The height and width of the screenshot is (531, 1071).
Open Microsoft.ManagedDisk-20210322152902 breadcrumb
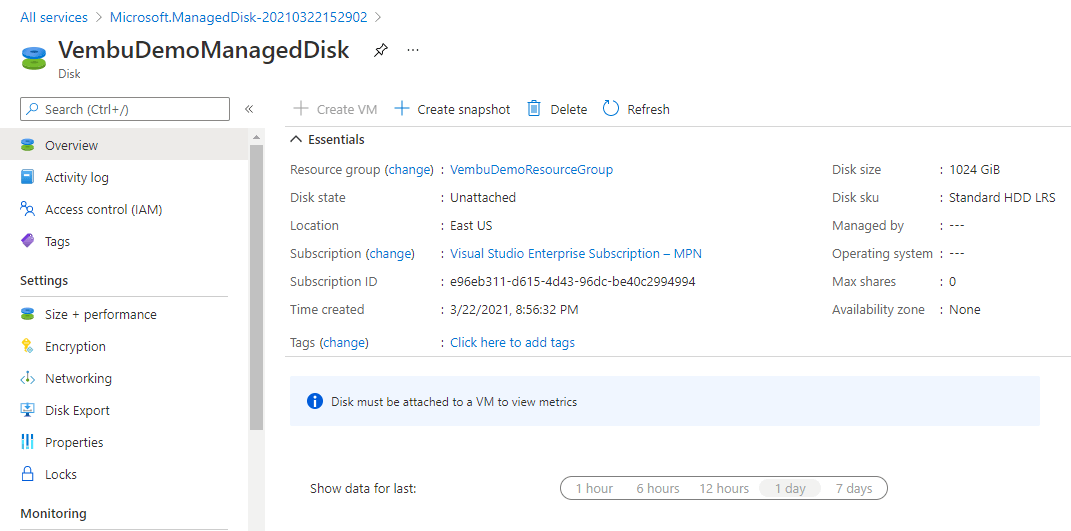(x=238, y=17)
